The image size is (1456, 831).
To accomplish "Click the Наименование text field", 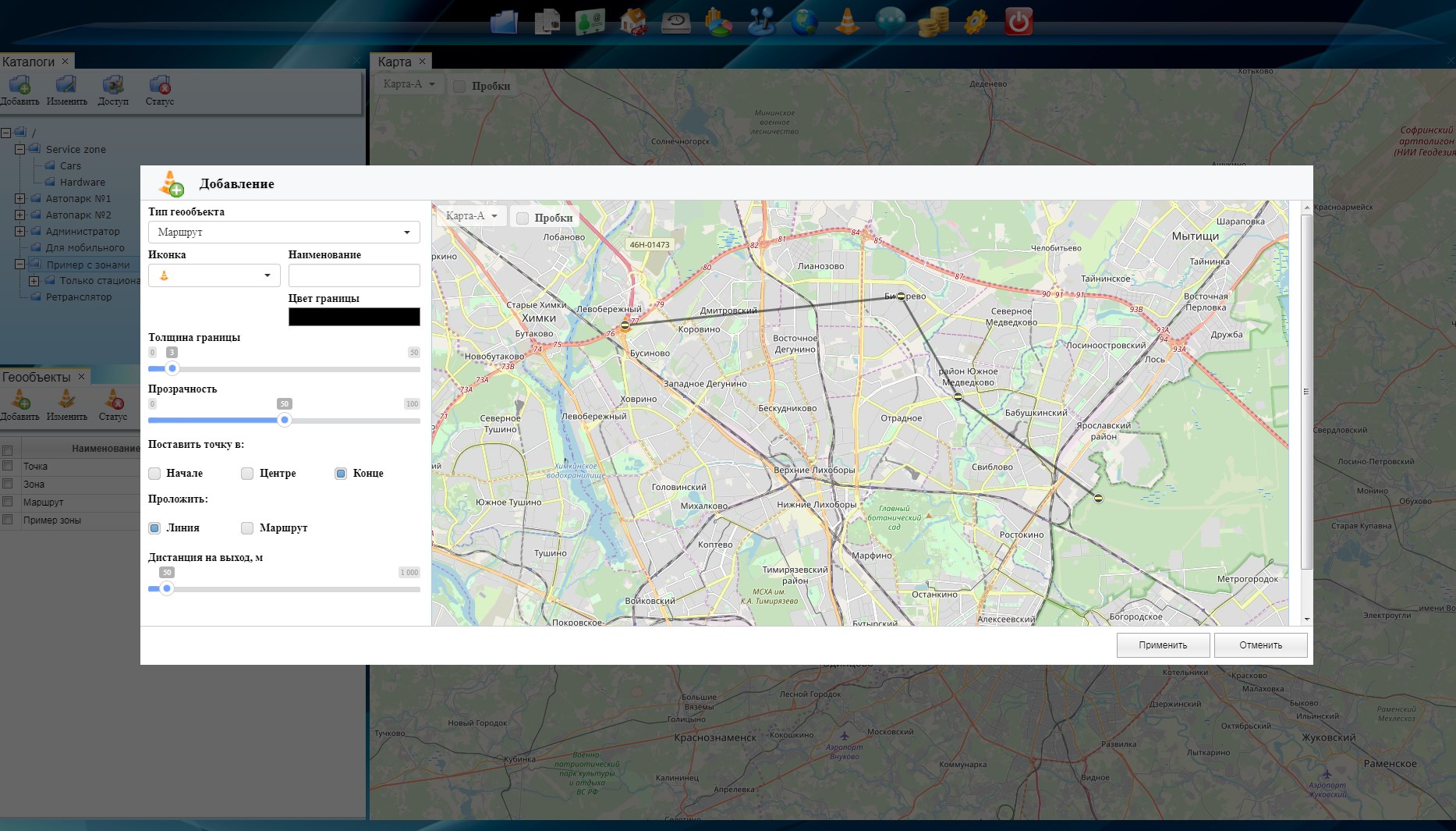I will 354,275.
